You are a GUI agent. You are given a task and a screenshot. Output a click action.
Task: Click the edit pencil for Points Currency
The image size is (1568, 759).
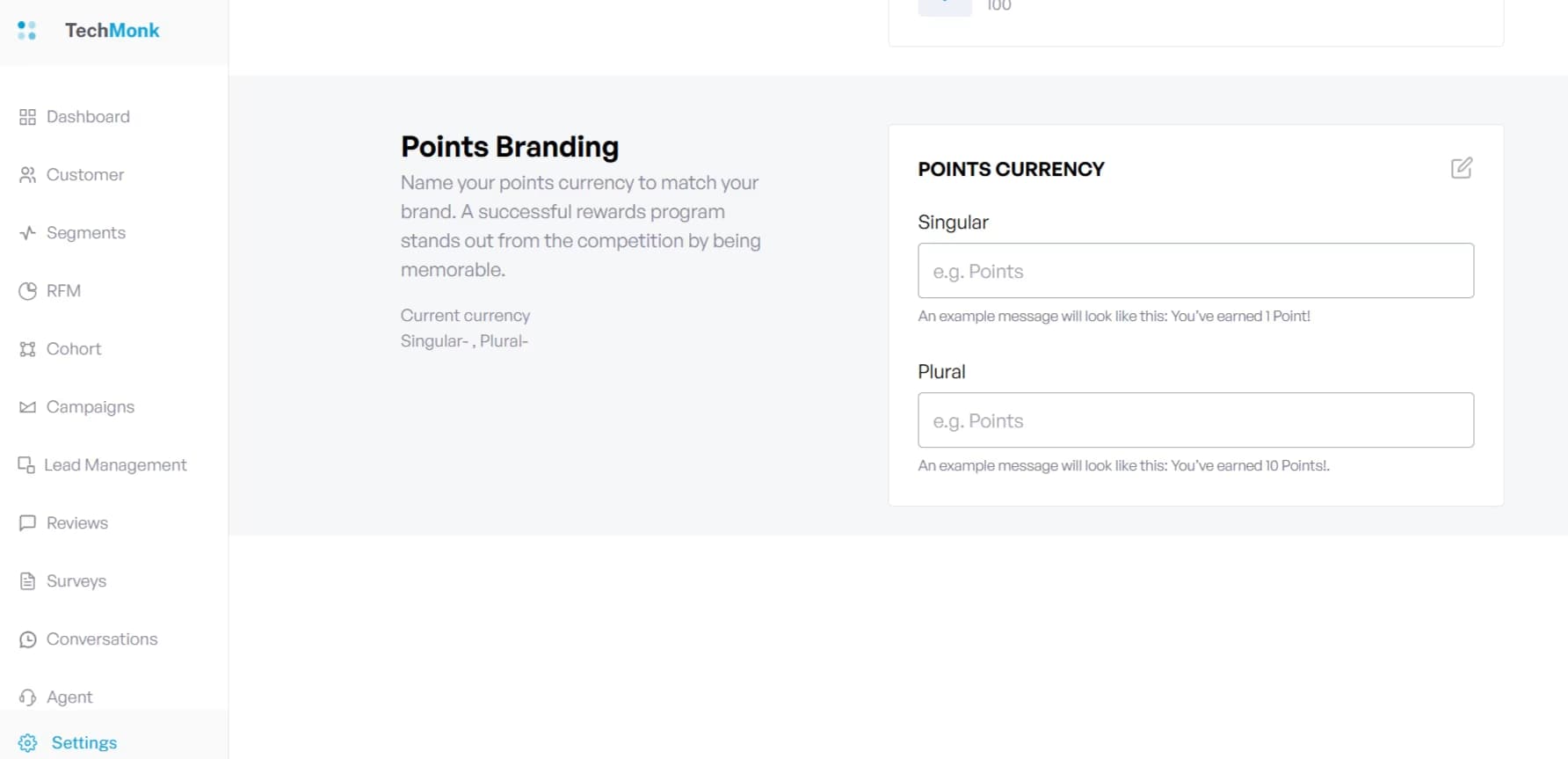(1462, 168)
